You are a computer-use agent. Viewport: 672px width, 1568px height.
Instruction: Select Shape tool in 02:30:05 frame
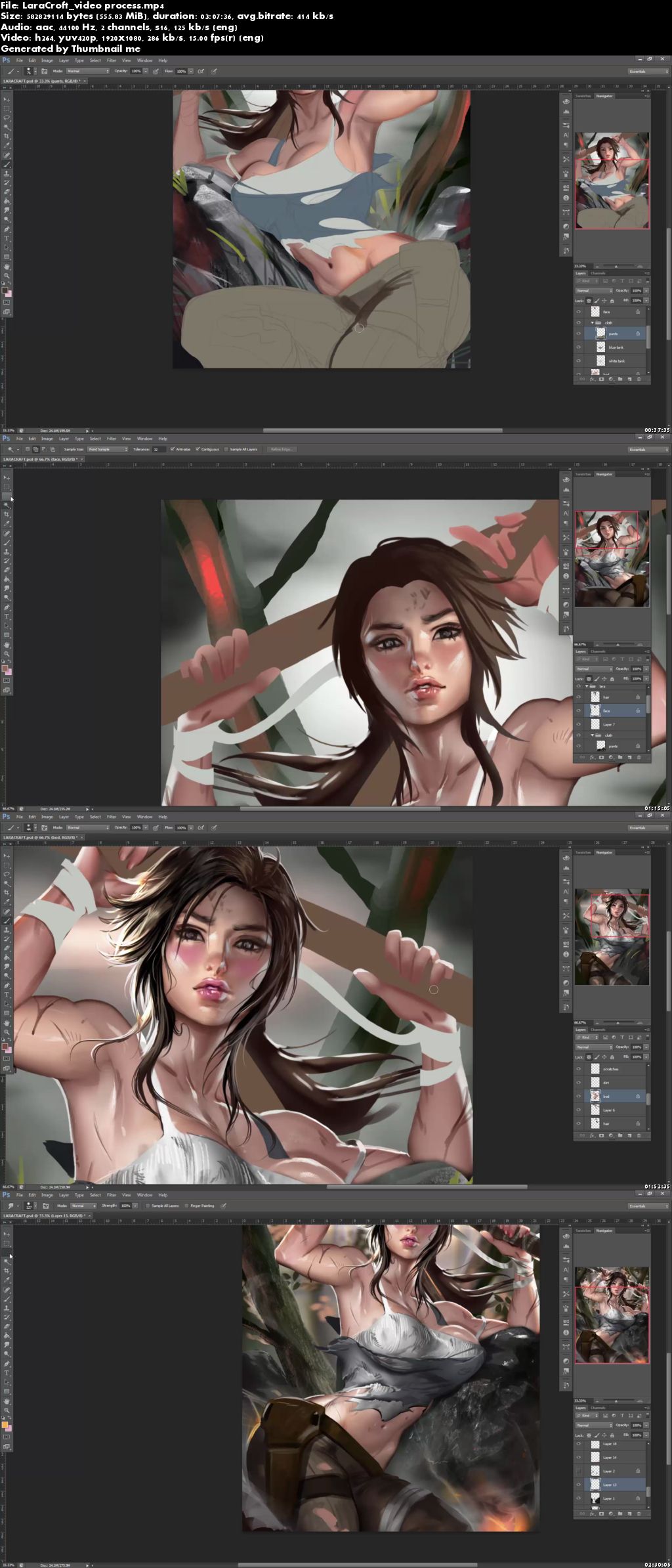coord(7,1391)
